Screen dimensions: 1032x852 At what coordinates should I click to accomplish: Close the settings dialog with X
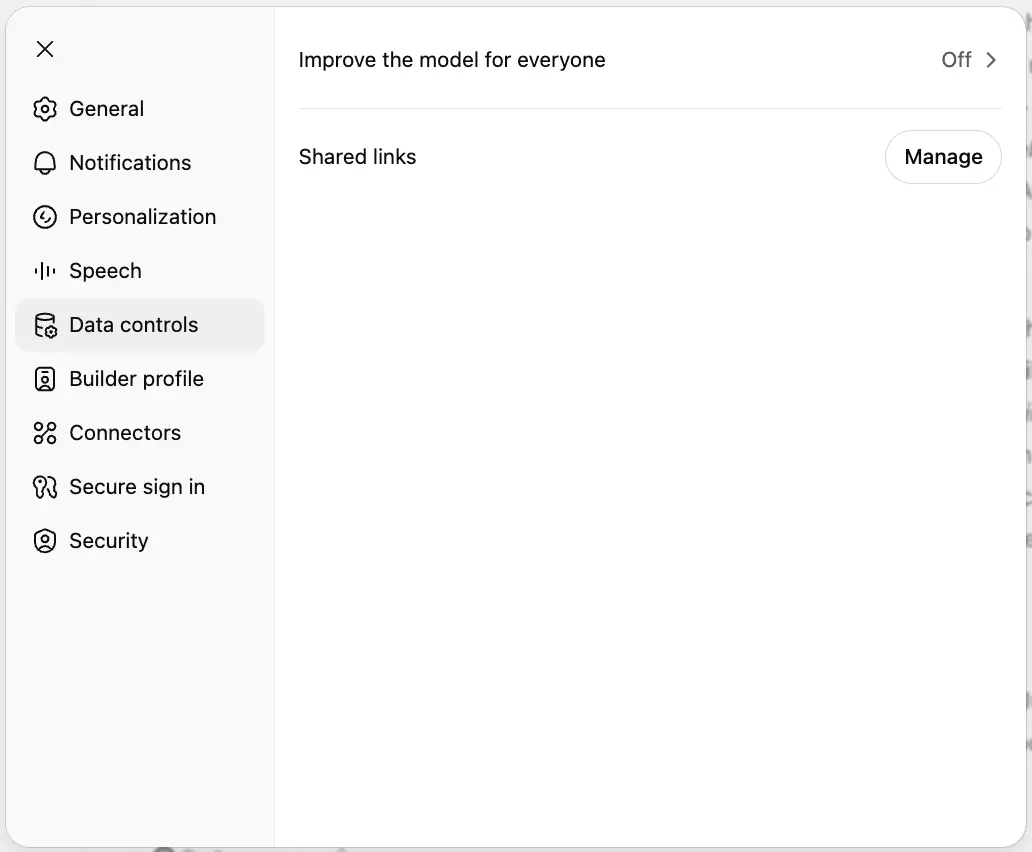(45, 49)
